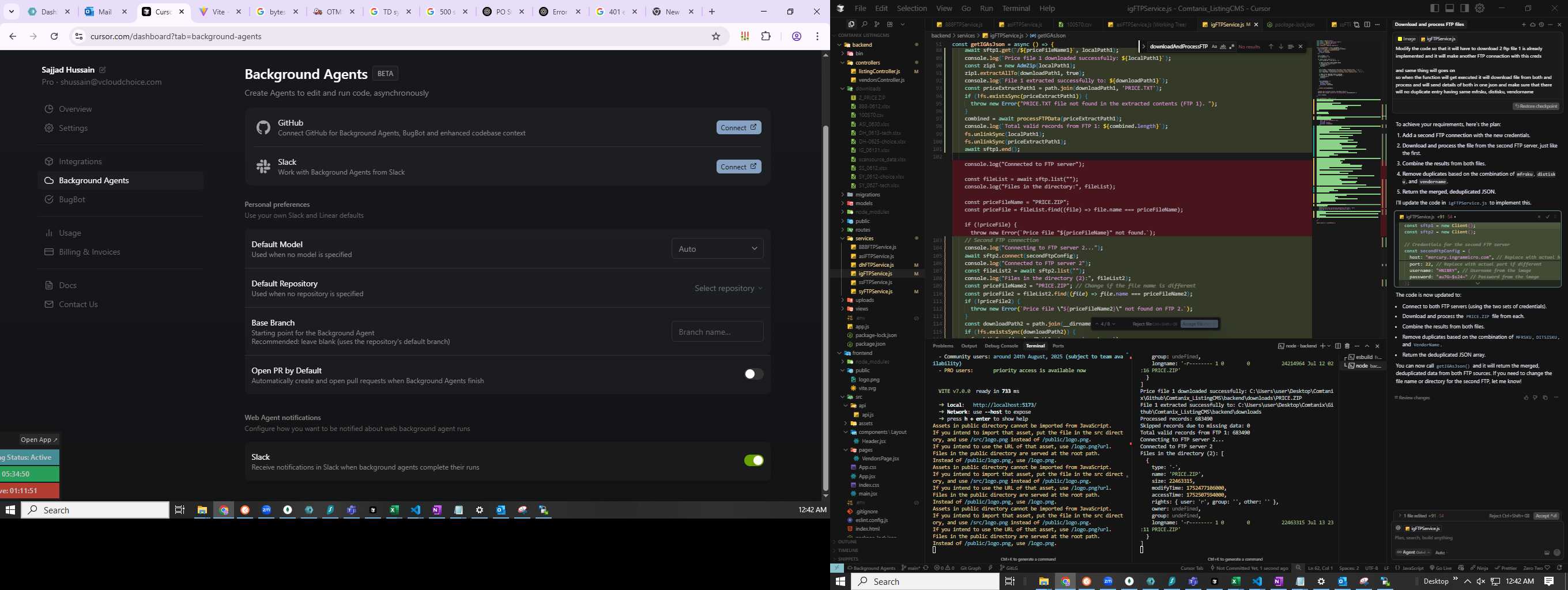
Task: Expand migrations folder in file tree
Action: [x=868, y=195]
